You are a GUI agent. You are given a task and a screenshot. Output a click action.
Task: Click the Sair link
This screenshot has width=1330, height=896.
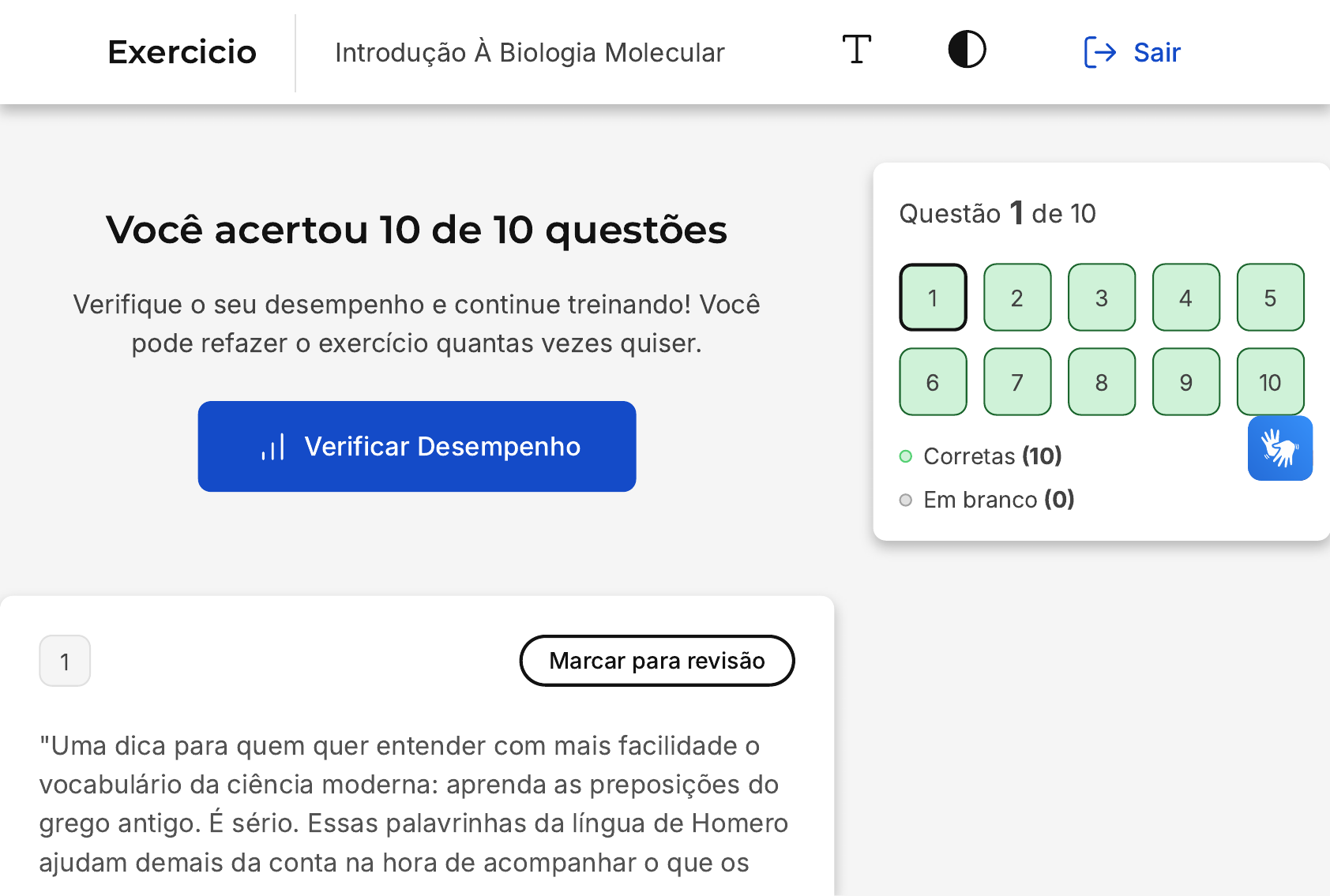coord(1156,52)
